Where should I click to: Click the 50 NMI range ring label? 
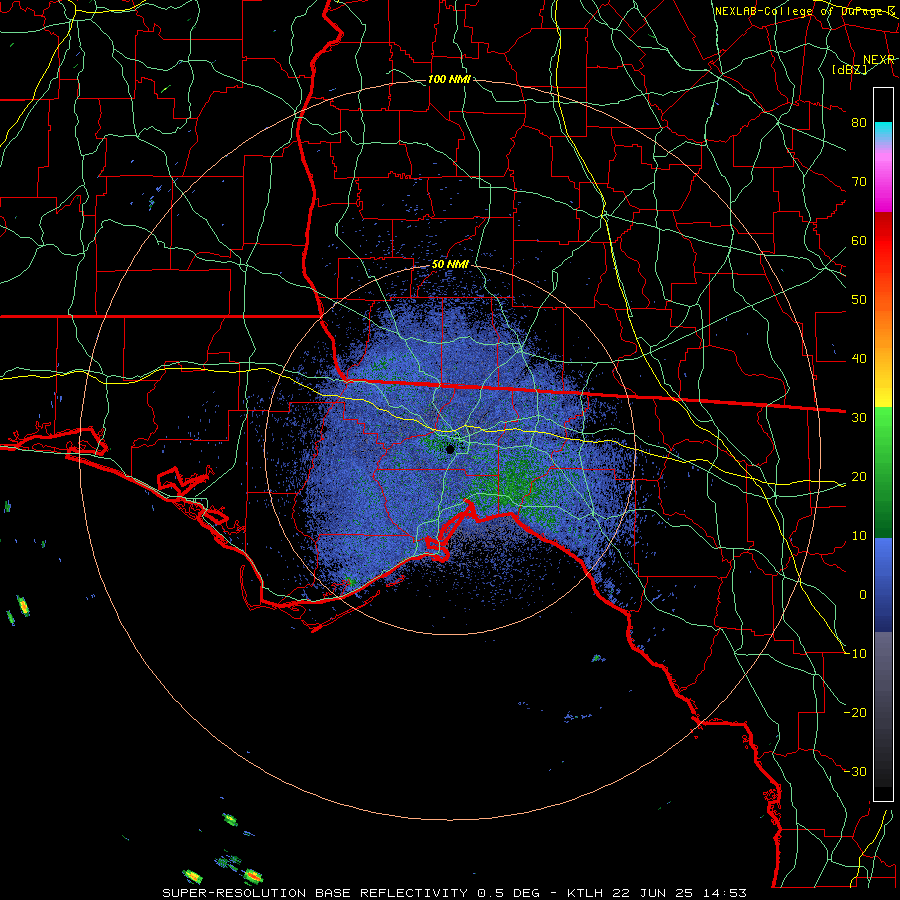click(451, 265)
